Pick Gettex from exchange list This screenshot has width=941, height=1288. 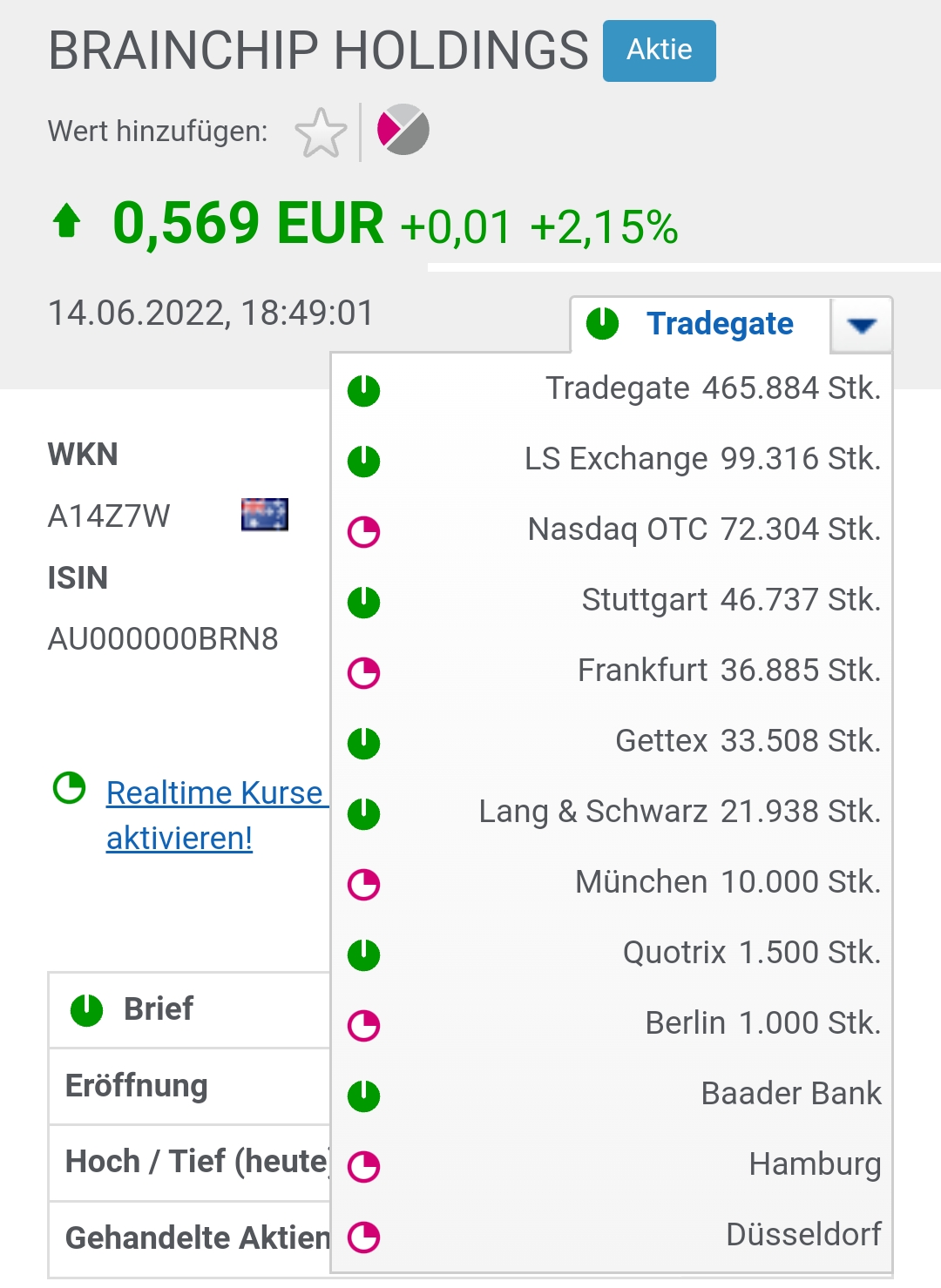[x=747, y=741]
